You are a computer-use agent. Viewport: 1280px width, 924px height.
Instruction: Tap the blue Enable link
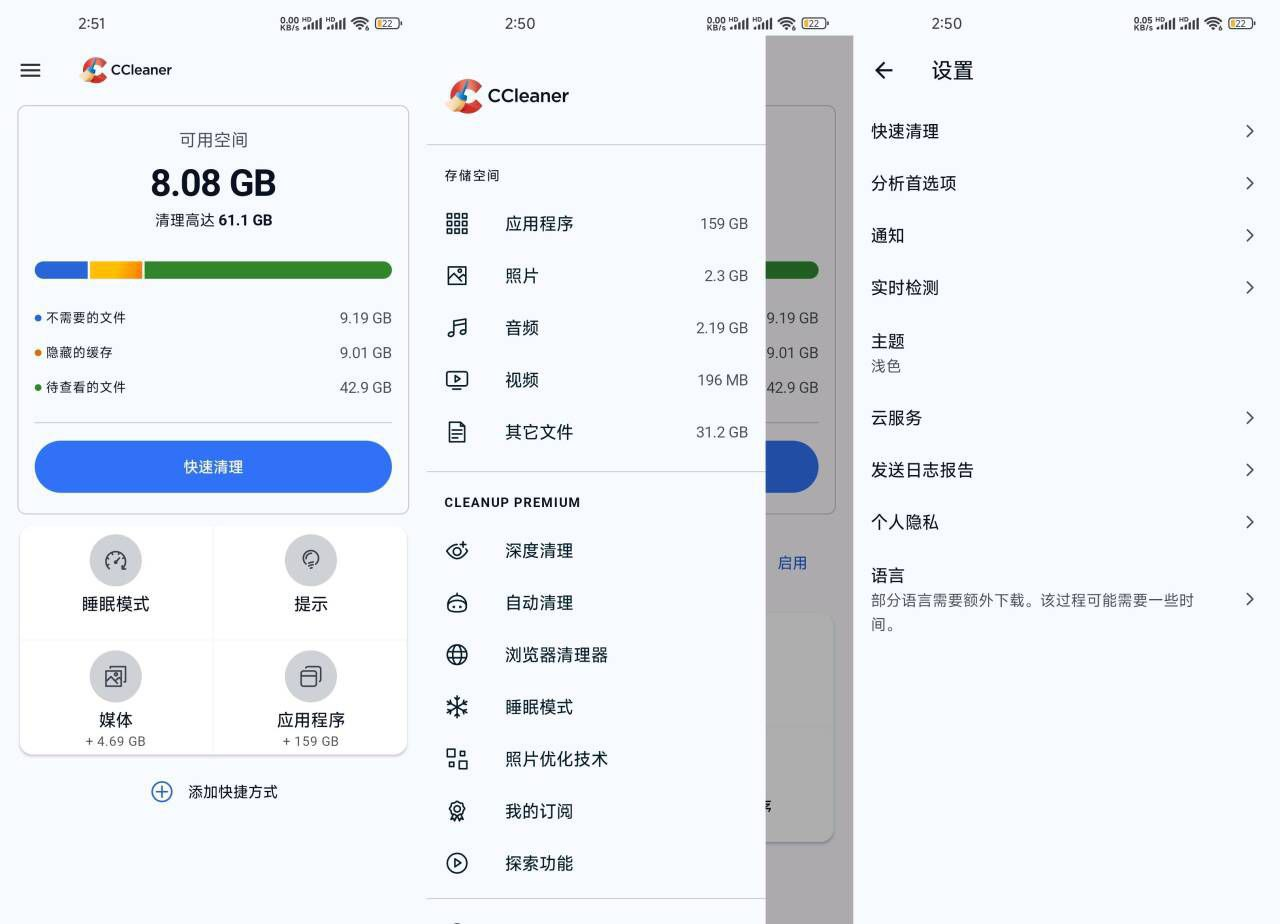point(792,563)
